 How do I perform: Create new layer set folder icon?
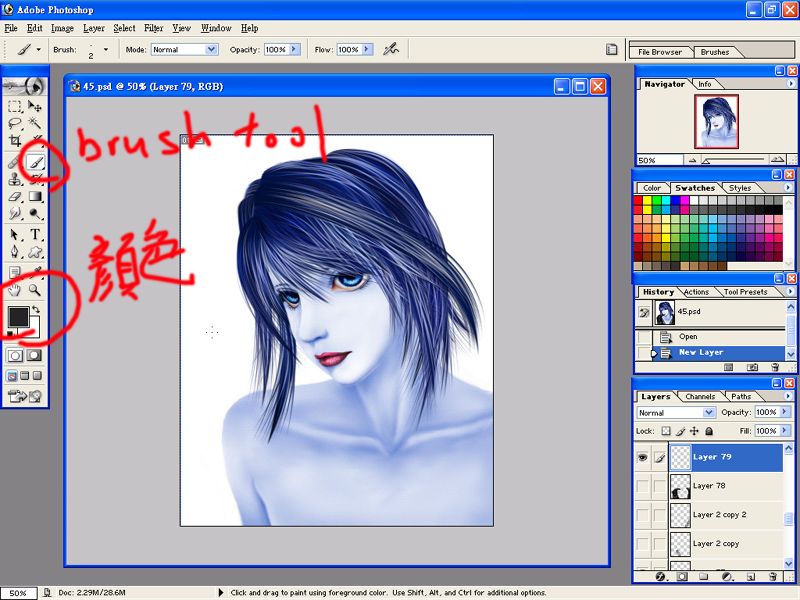point(704,577)
